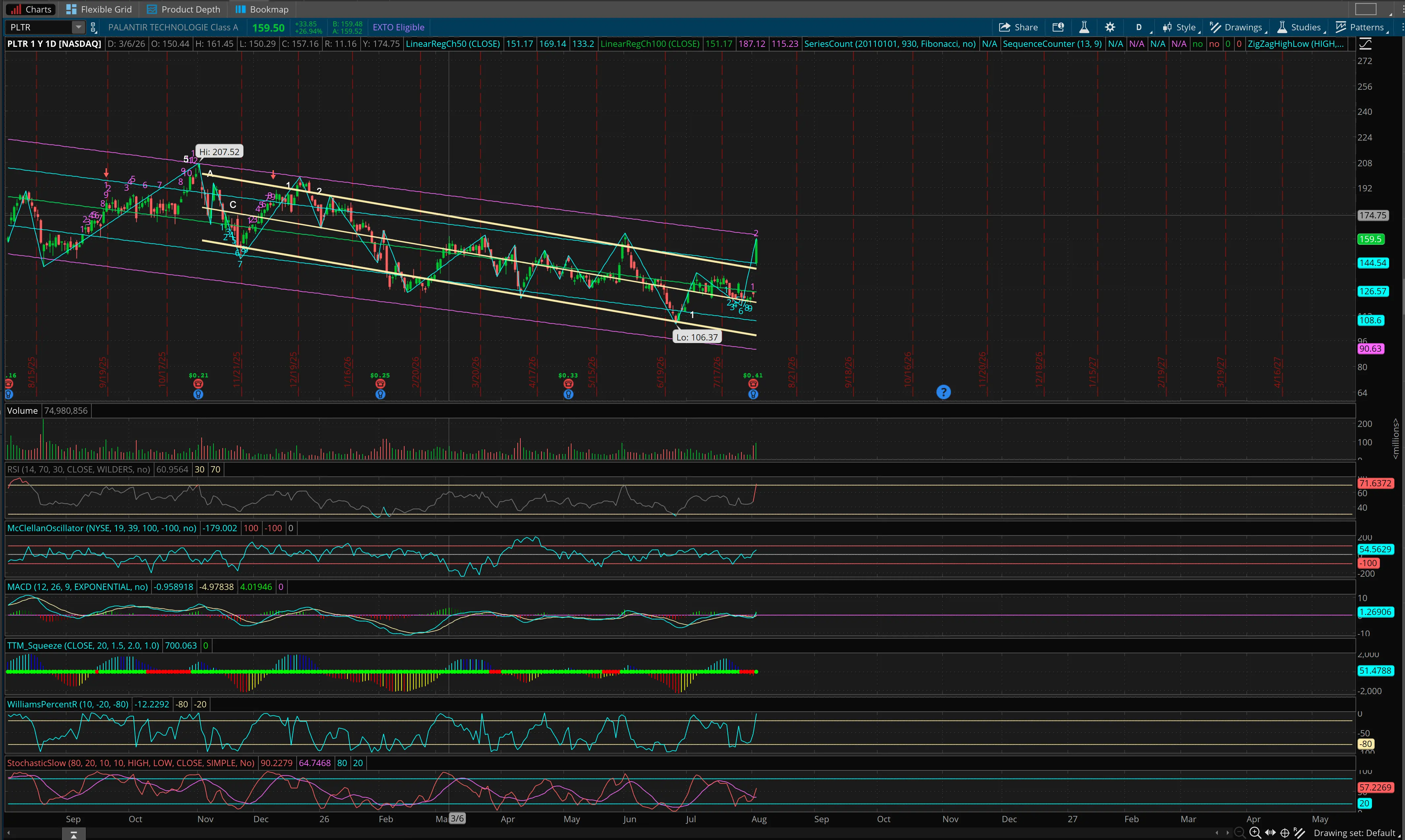Click the LinearRegCh50 (CLOSE) study label
This screenshot has width=1405, height=840.
tap(453, 44)
